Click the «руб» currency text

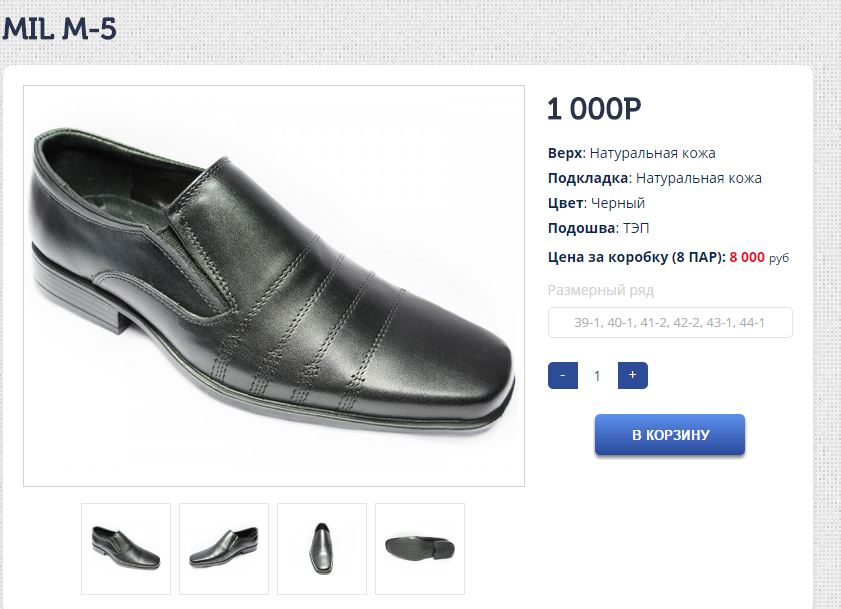tap(779, 258)
